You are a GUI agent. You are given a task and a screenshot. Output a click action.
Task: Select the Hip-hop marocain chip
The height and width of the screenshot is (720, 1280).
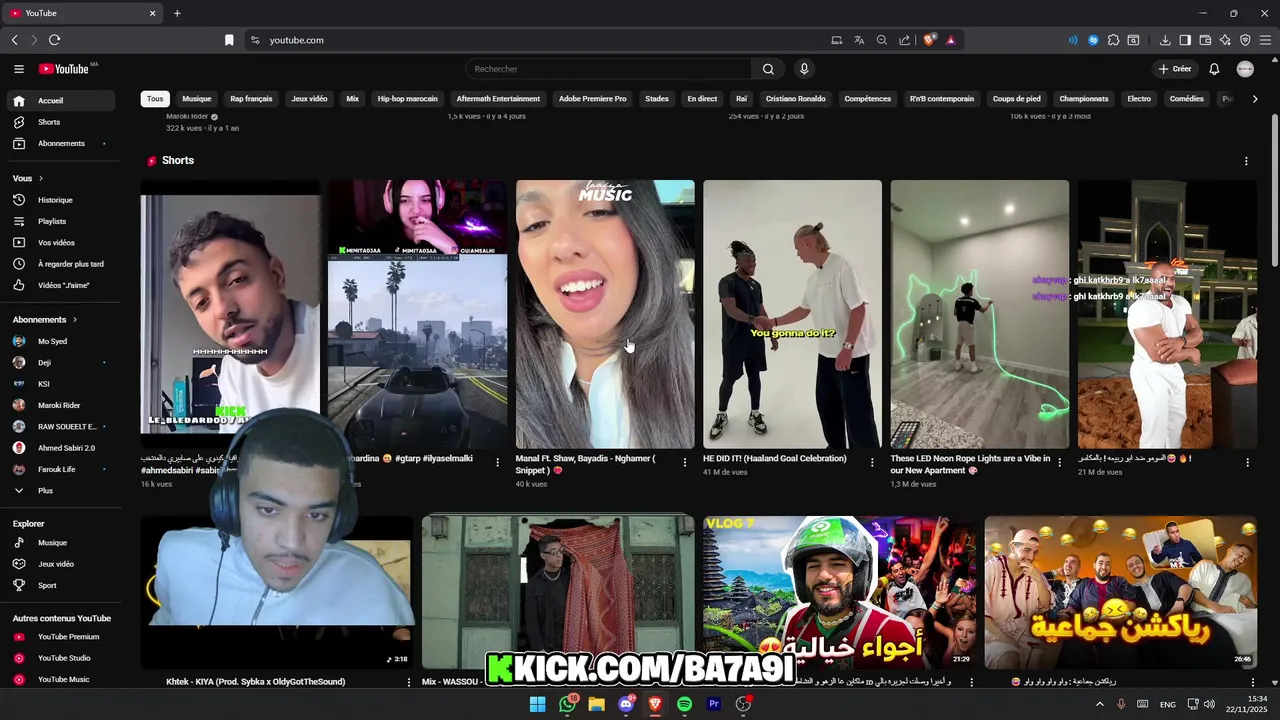tap(408, 99)
